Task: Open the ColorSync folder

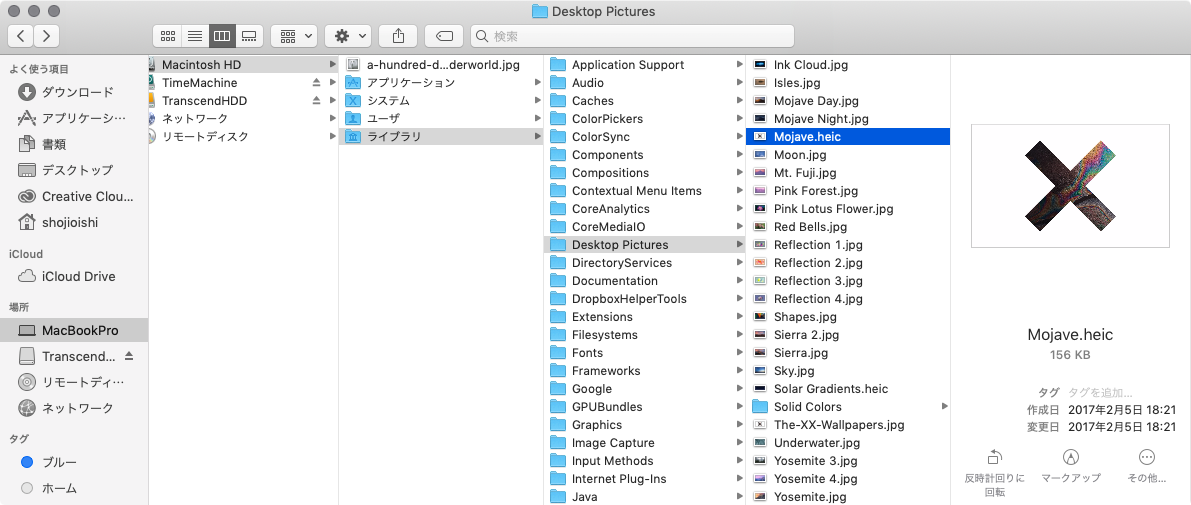Action: click(645, 137)
